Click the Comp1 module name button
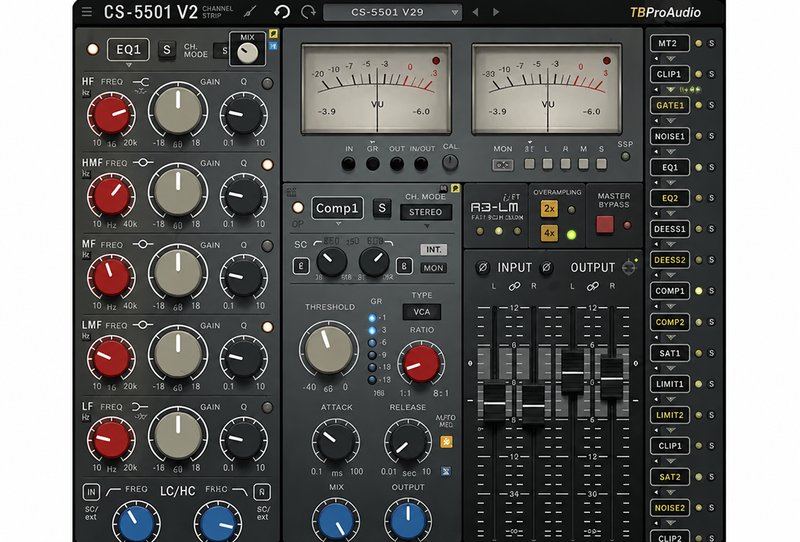The image size is (800, 542). click(337, 208)
